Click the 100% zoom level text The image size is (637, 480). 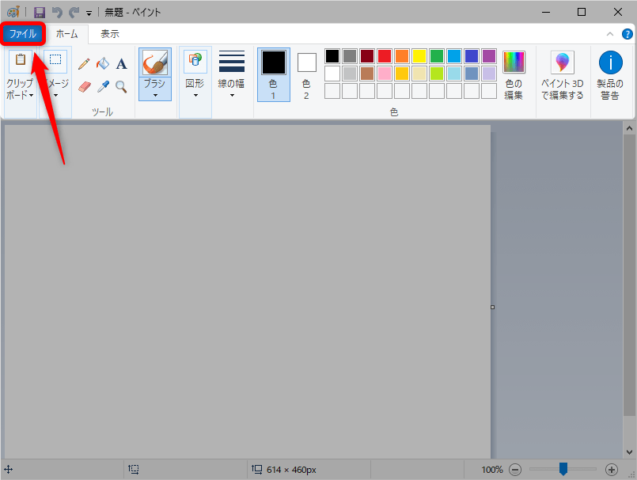pyautogui.click(x=492, y=470)
